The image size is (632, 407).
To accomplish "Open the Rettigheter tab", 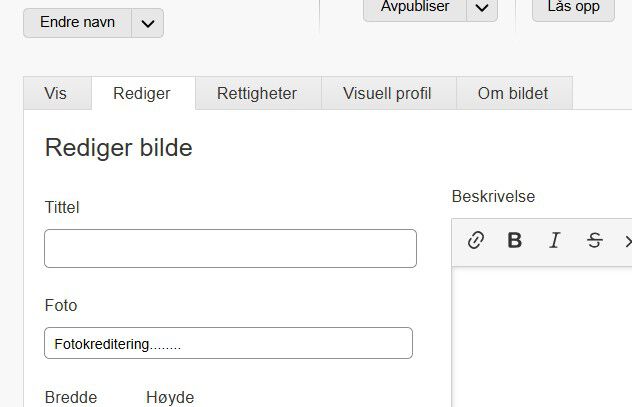I will pos(258,93).
